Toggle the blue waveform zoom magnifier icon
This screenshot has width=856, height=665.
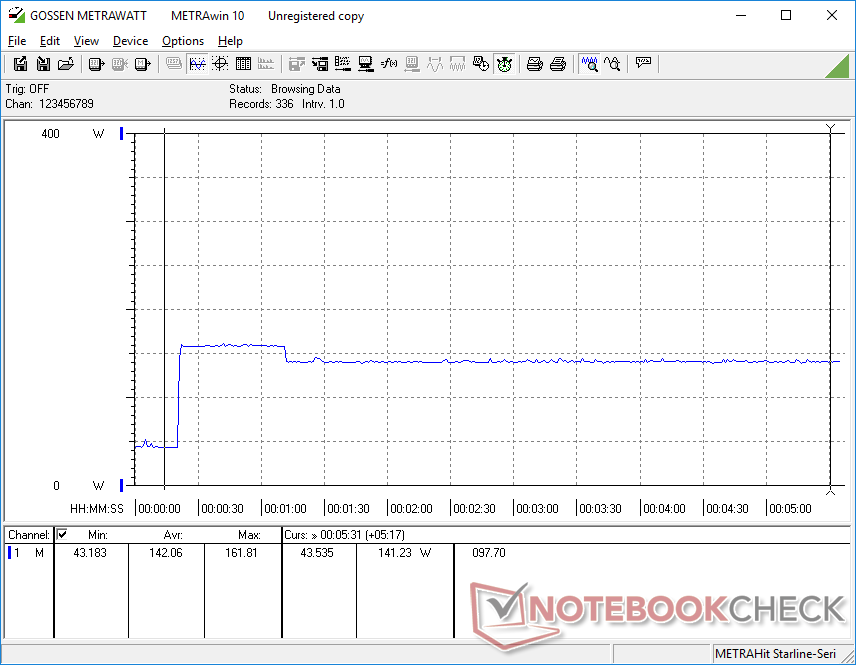589,64
